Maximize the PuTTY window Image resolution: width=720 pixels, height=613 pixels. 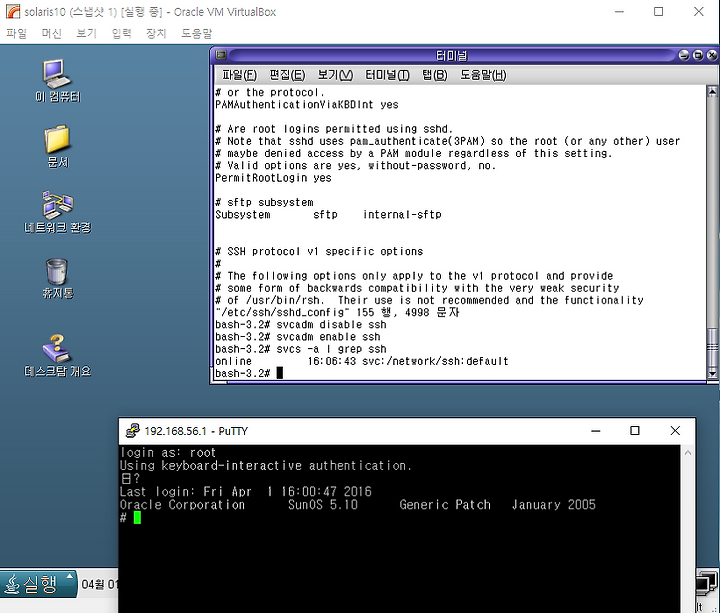[x=635, y=431]
